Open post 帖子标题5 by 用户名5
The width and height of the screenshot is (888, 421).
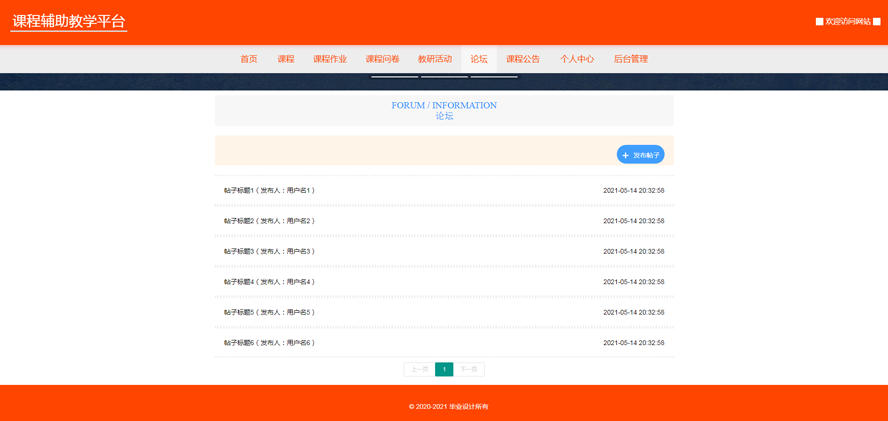pos(269,313)
